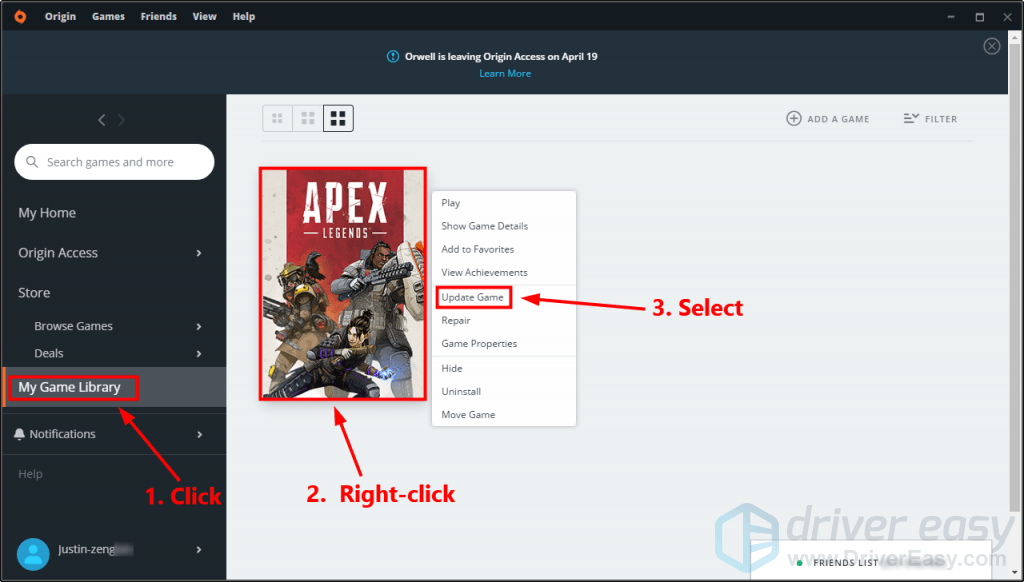Click the Origin logo icon
This screenshot has height=582, width=1024.
pos(20,16)
